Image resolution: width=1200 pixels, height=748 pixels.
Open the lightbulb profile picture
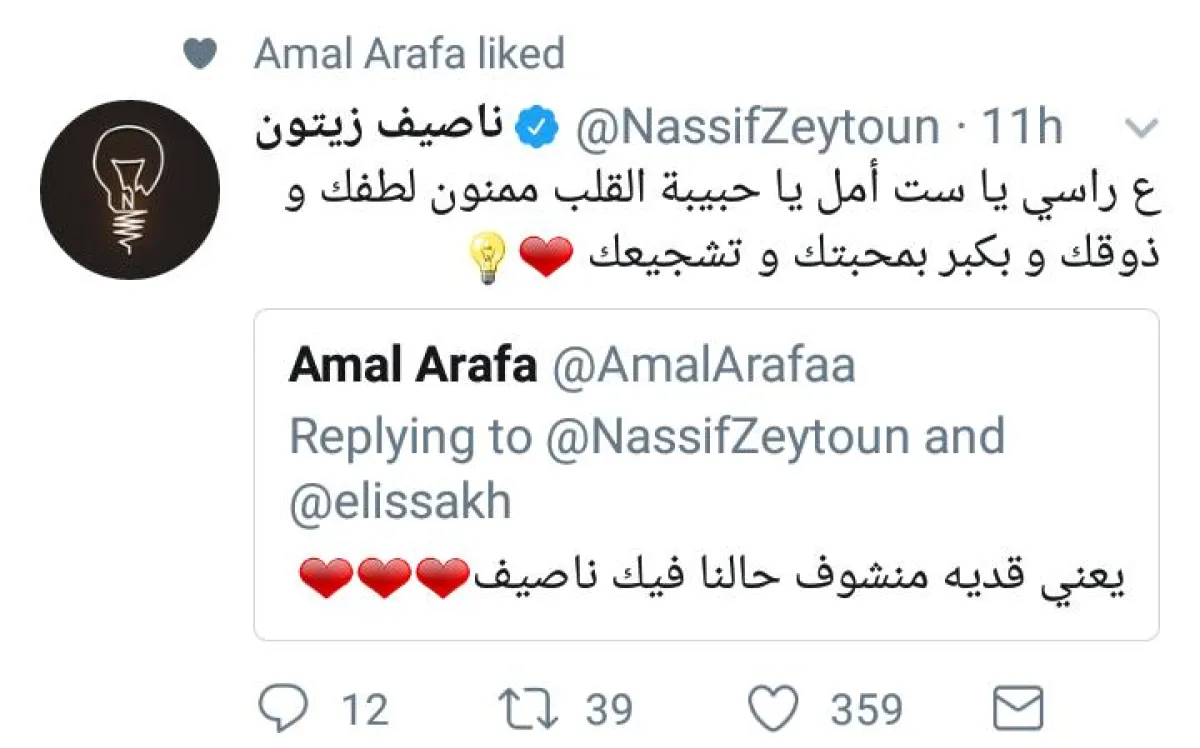[x=130, y=189]
